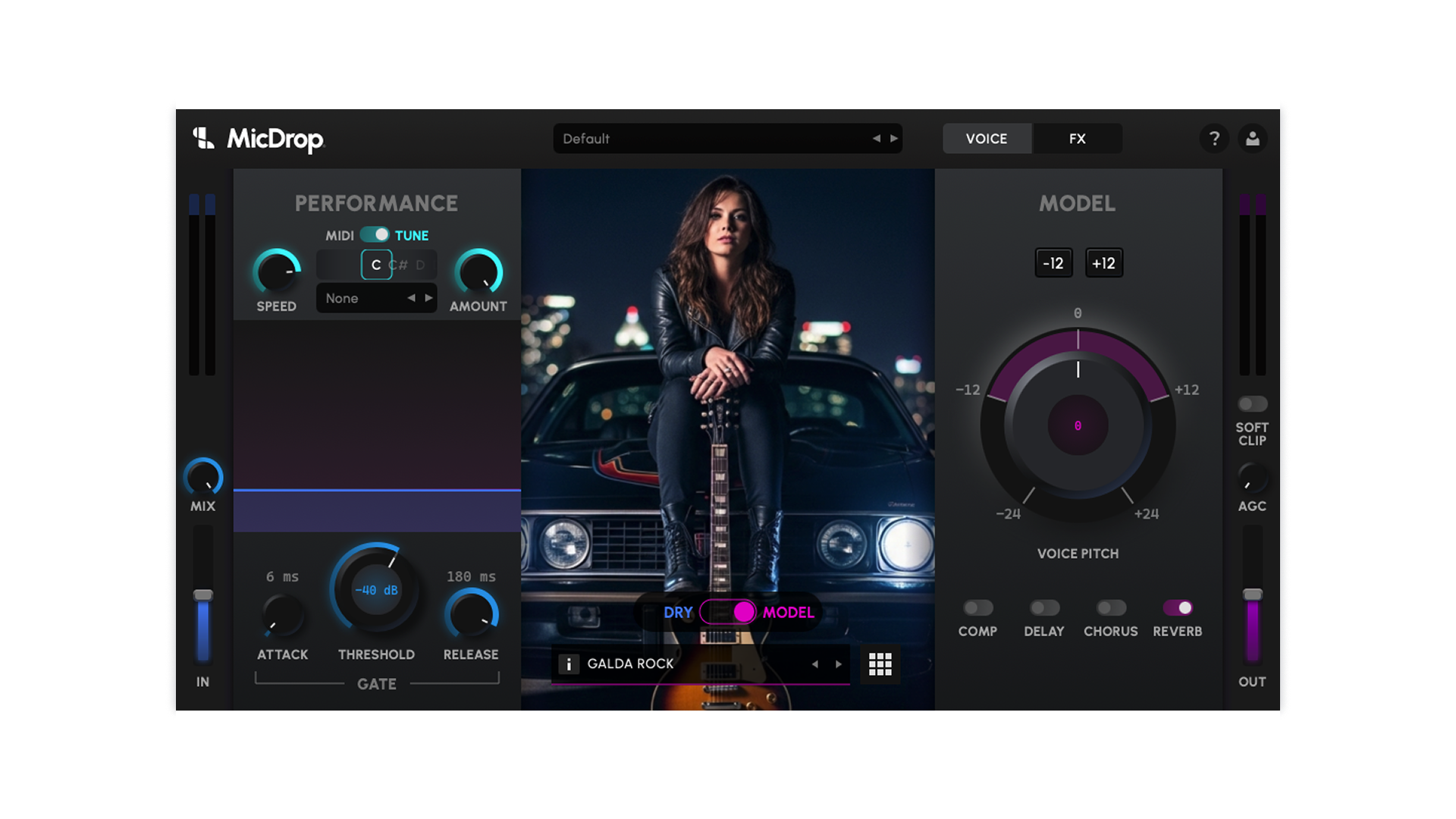
Task: Open the help question mark icon
Action: pos(1215,138)
